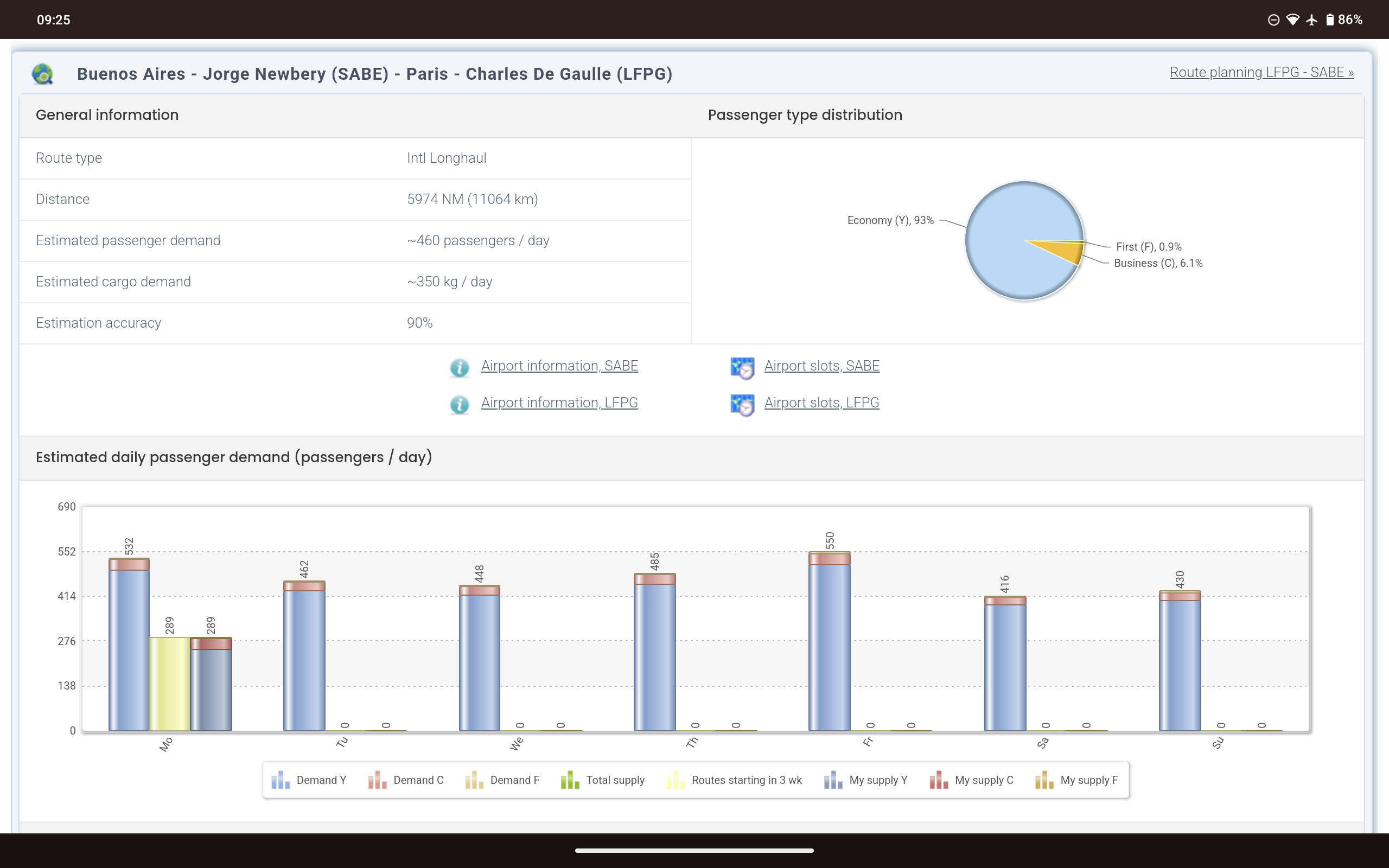Viewport: 1389px width, 868px height.
Task: Click the 90% estimation accuracy value
Action: [419, 323]
